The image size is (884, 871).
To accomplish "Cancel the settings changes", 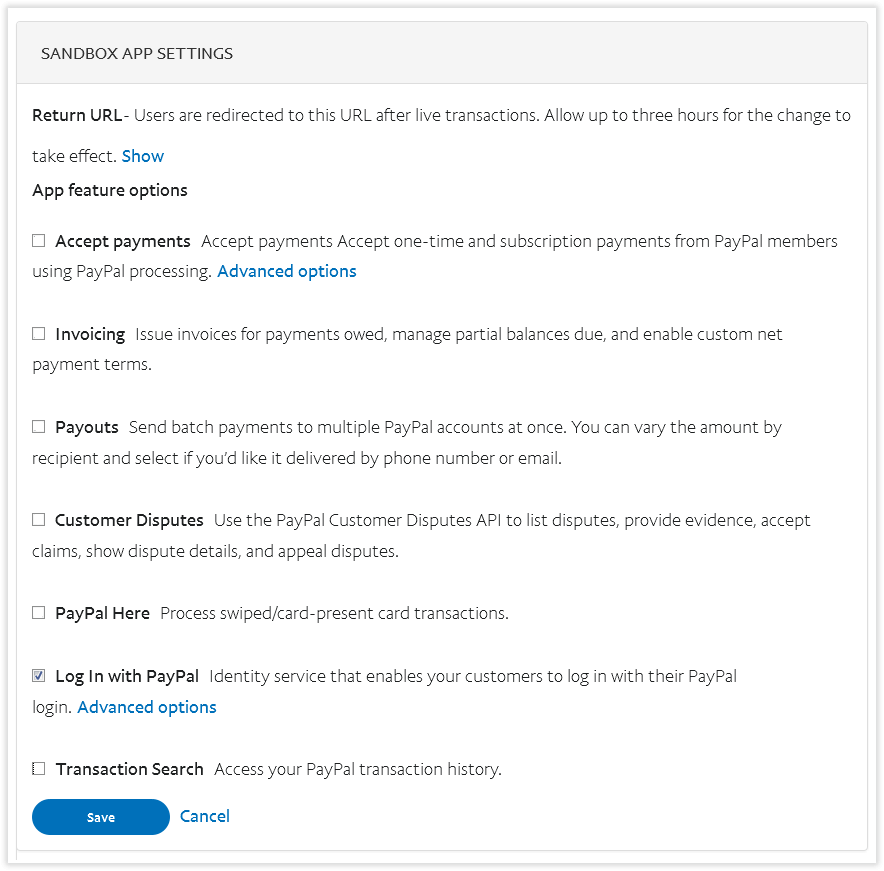I will [205, 816].
